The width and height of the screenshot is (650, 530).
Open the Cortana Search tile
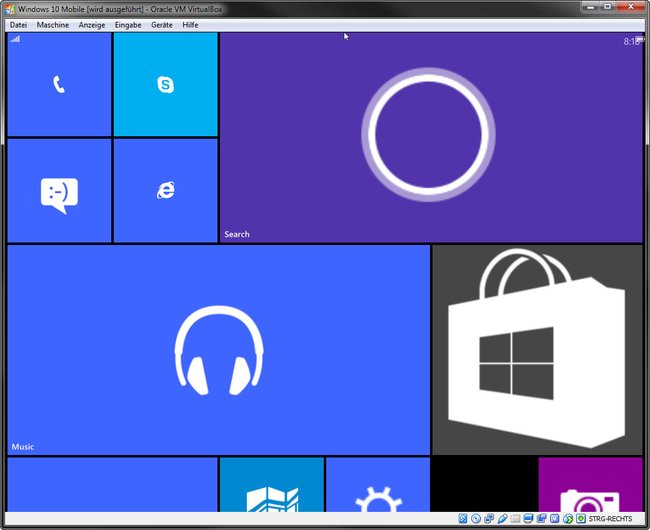tap(431, 138)
